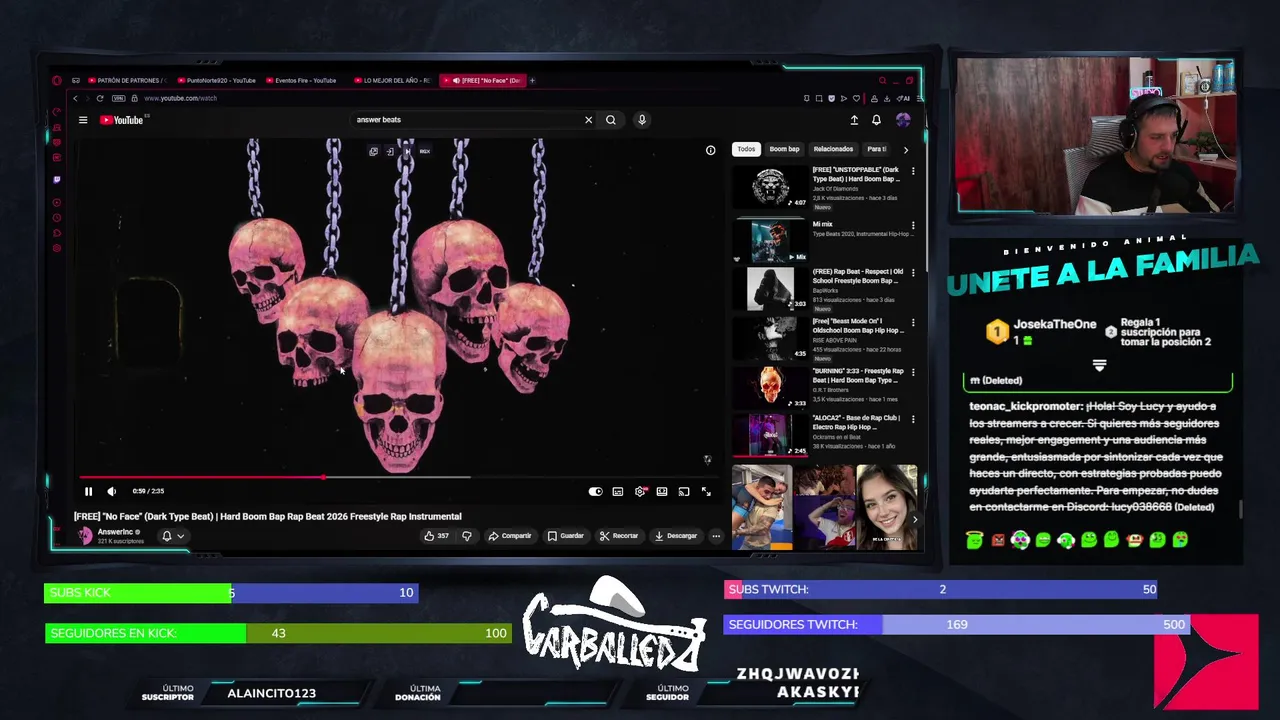Open the Twitch icon in Opera sidebar
The height and width of the screenshot is (720, 1280).
tap(57, 180)
